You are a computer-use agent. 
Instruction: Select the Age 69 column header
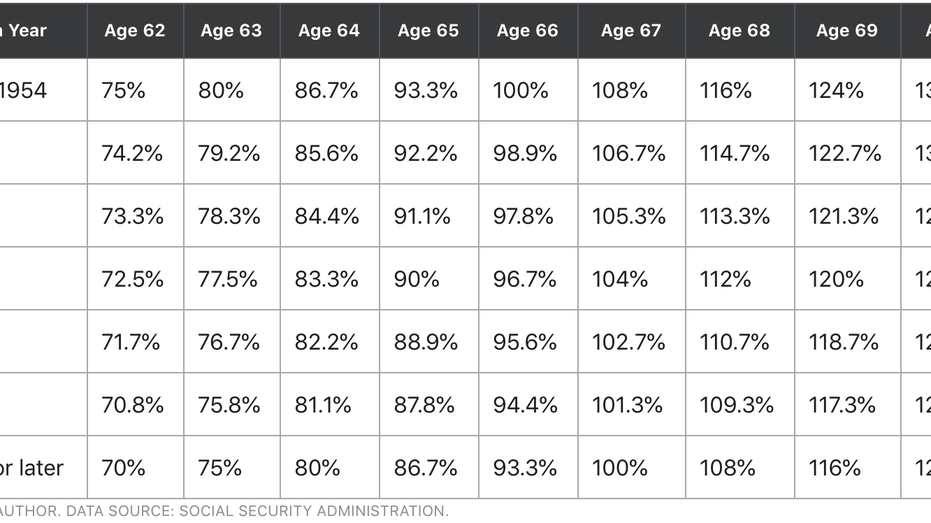pyautogui.click(x=846, y=30)
